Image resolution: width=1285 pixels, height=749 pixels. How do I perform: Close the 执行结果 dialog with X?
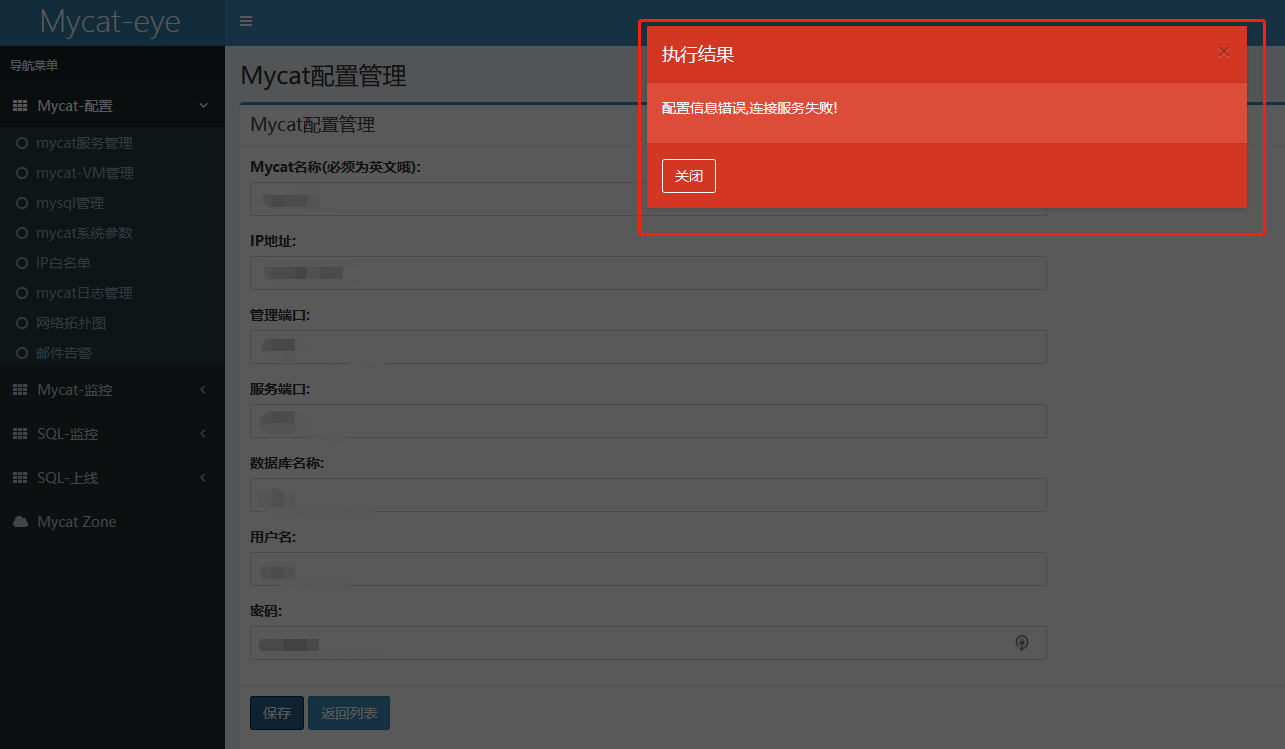(x=1224, y=52)
